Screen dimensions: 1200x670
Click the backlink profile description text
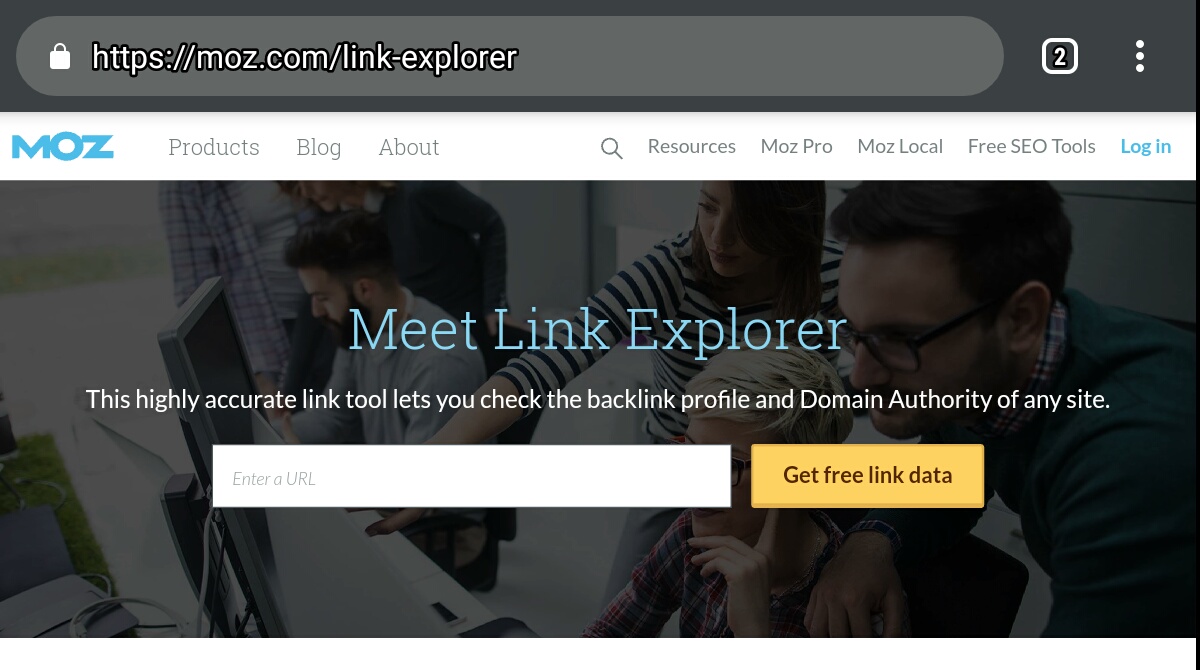pos(598,400)
